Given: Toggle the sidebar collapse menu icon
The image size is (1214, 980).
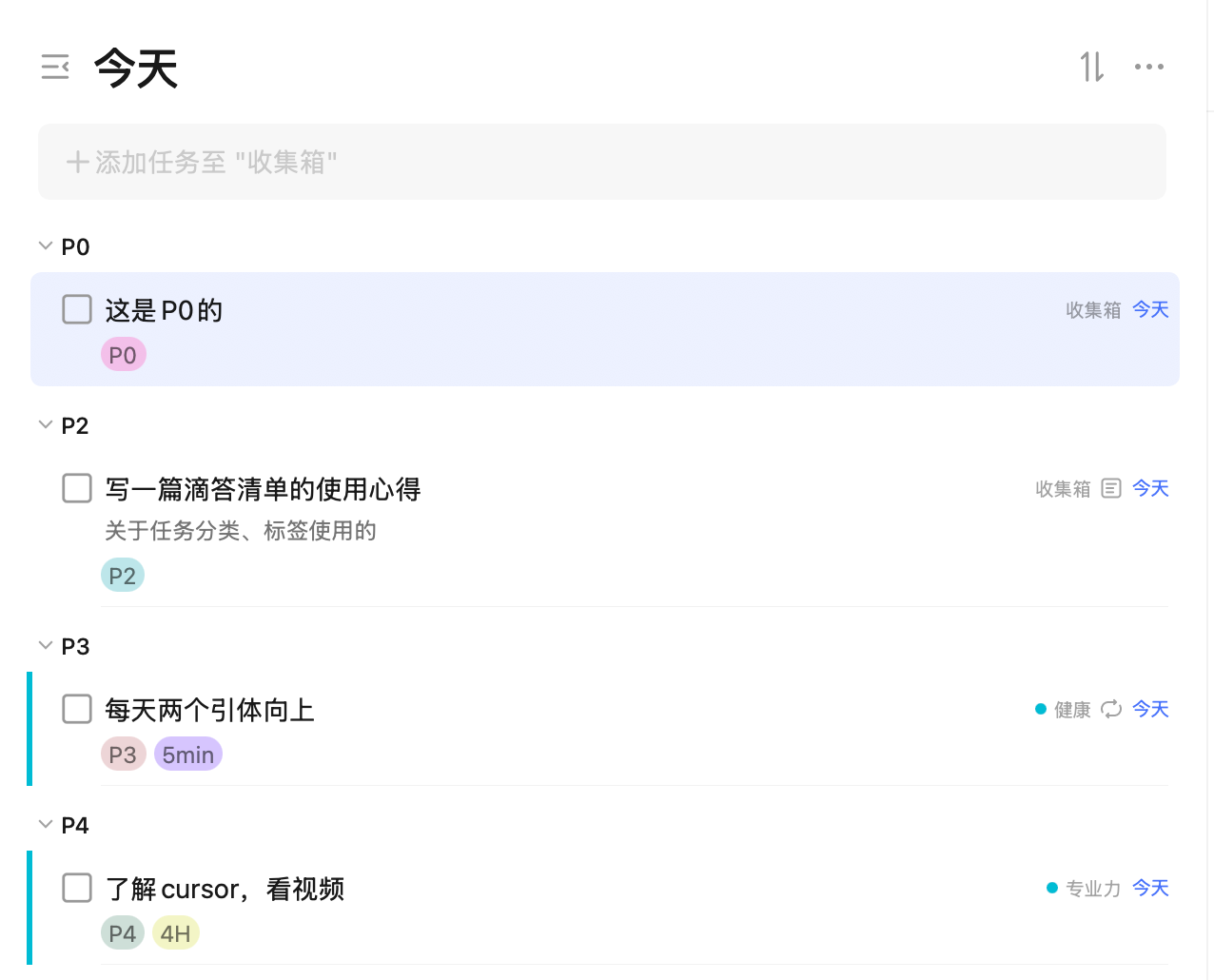Looking at the screenshot, I should [x=55, y=67].
